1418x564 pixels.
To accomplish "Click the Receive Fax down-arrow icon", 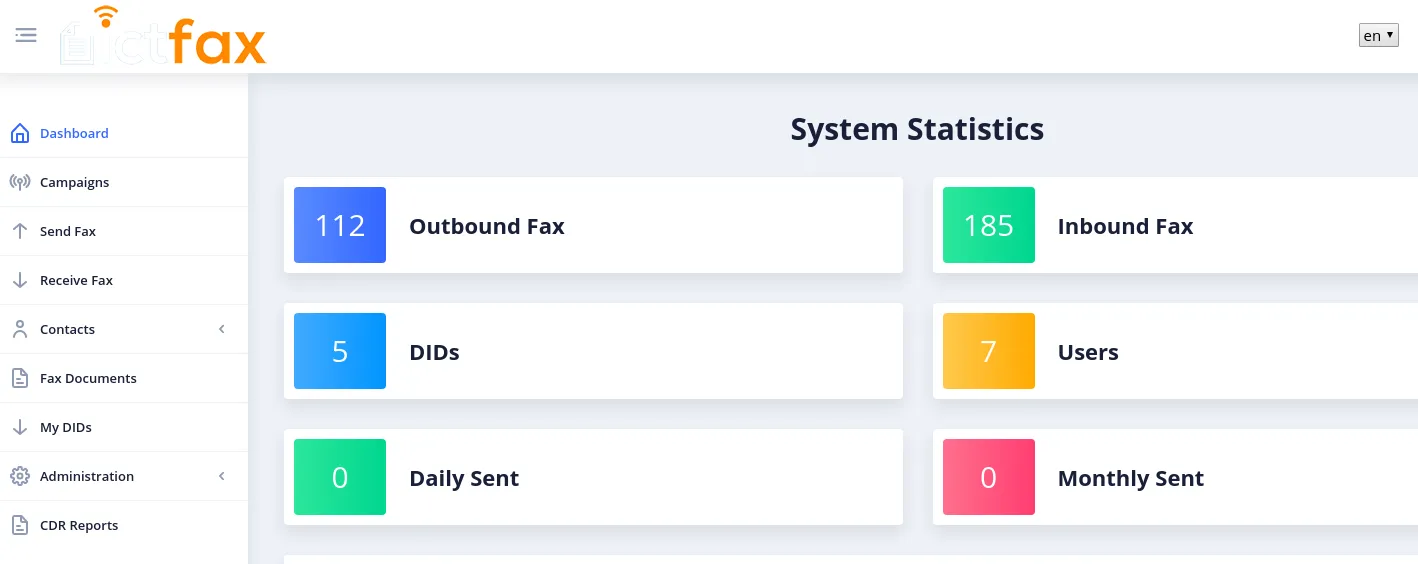I will (19, 280).
